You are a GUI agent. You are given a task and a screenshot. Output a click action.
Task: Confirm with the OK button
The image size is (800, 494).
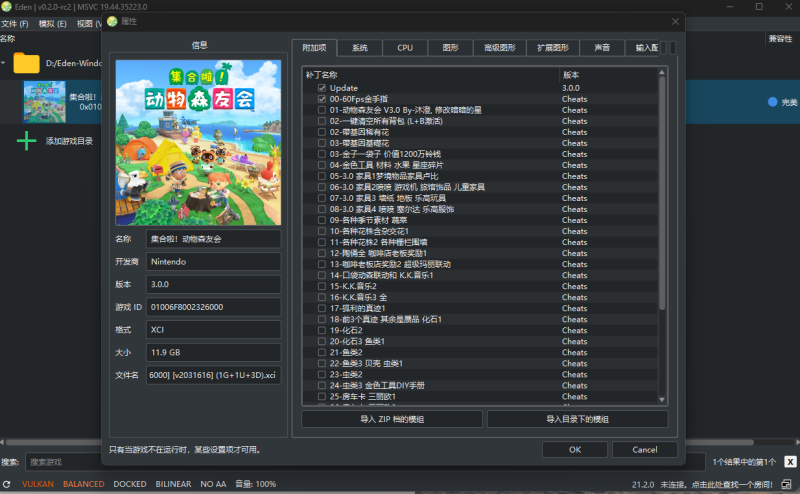(x=575, y=450)
